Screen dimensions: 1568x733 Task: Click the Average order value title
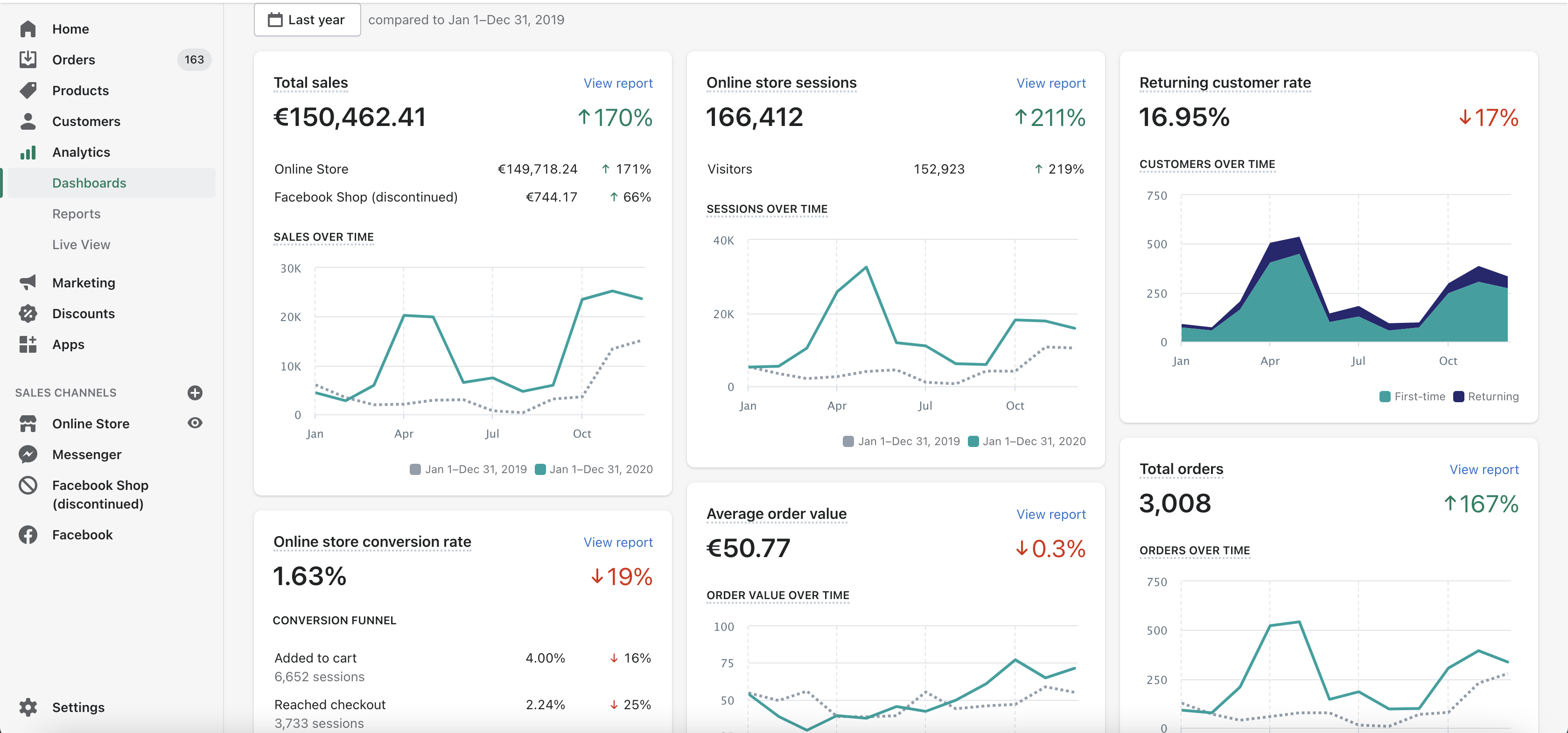(x=776, y=514)
